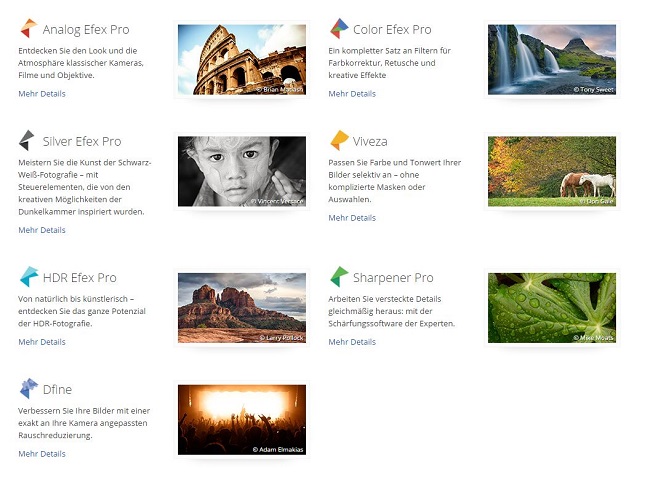Click the text 'Schärfungssoftware der Experten.'

pos(391,324)
